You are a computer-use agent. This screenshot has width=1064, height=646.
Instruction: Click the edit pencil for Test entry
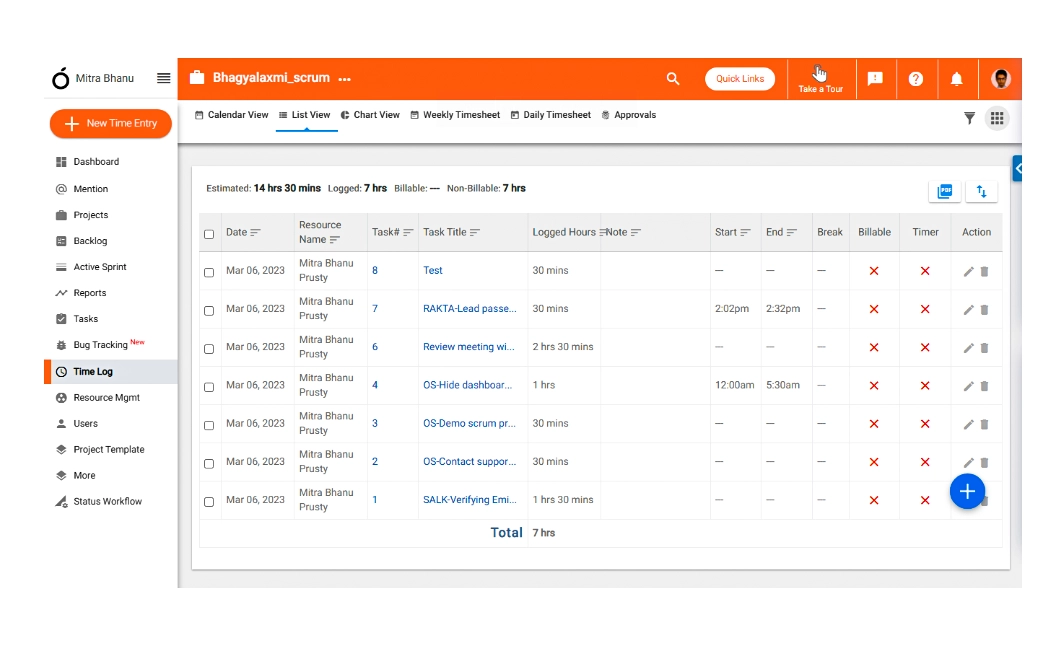point(968,271)
